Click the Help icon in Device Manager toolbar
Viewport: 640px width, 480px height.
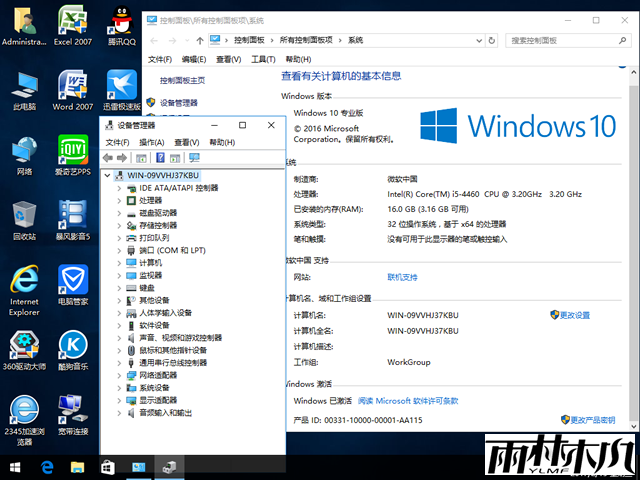160,158
